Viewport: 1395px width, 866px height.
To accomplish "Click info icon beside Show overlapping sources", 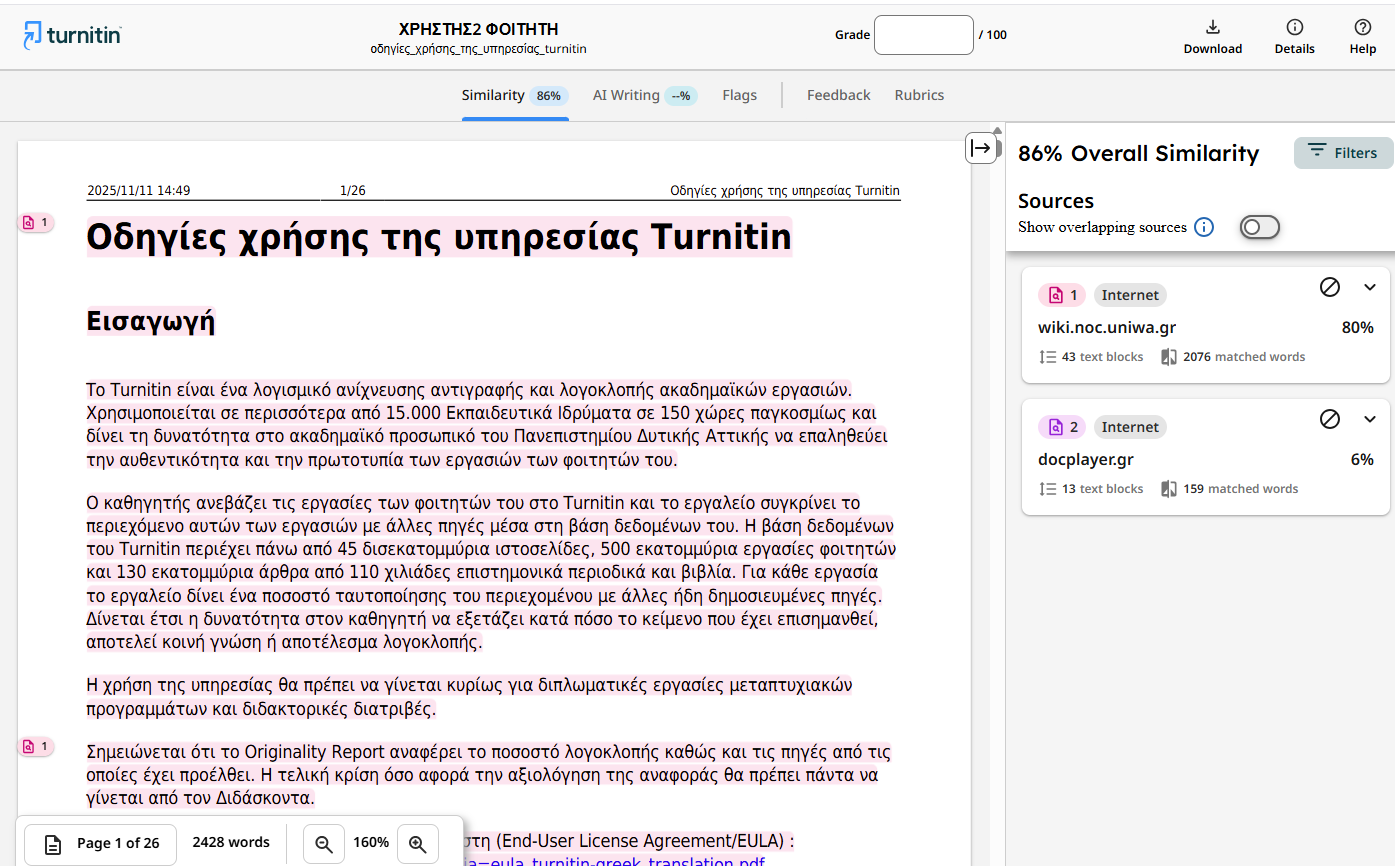I will [x=1204, y=227].
